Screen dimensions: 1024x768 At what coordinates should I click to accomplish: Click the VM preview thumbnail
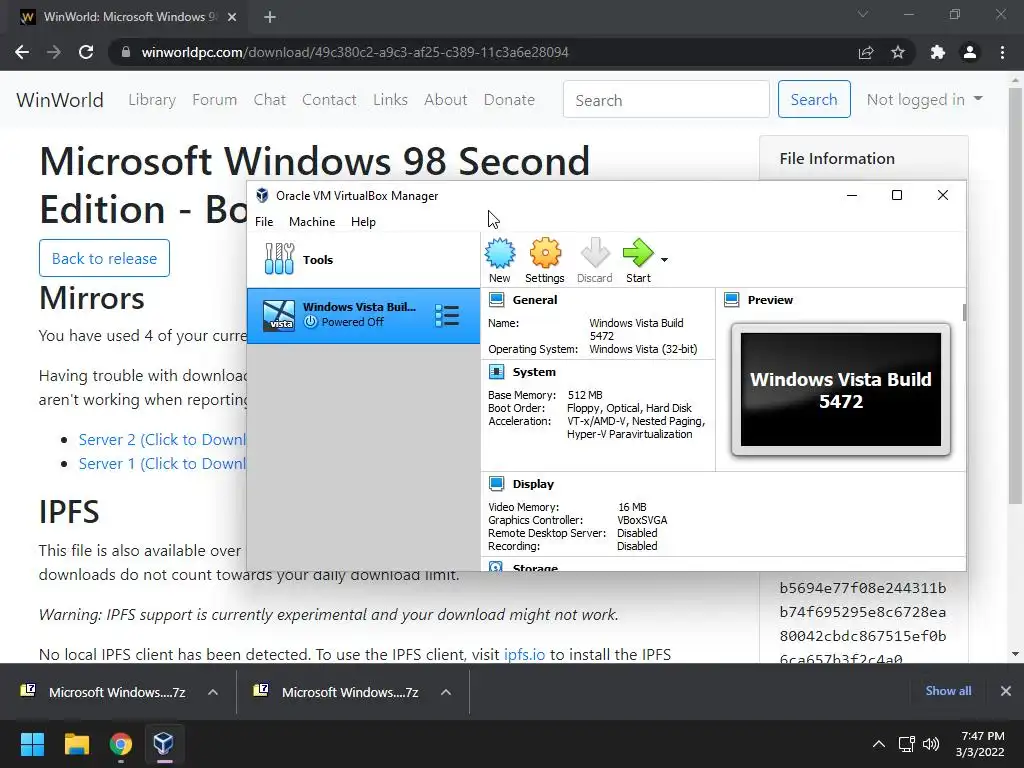[840, 389]
